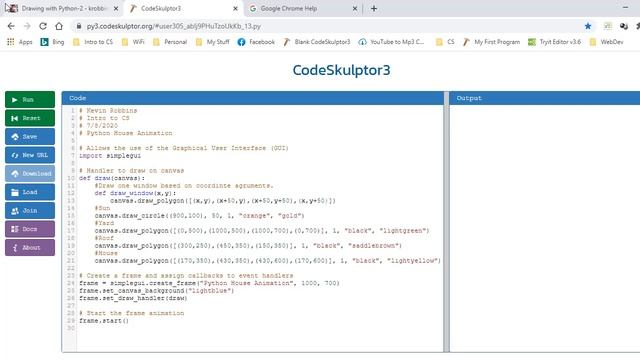640x360 pixels.
Task: Minimize the Chrome window
Action: (x=625, y=8)
